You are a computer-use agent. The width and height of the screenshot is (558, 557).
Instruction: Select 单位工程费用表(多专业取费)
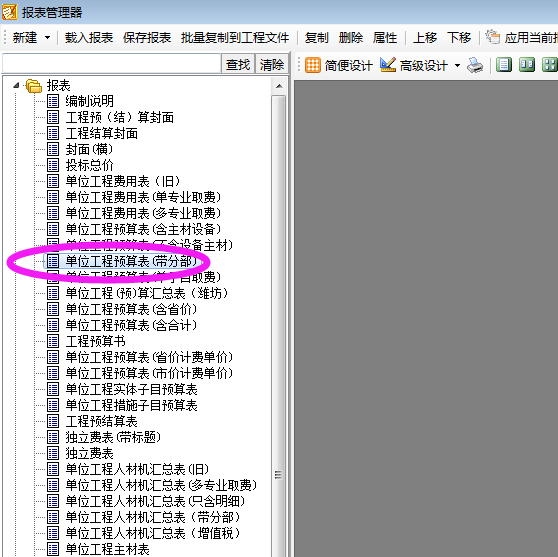pos(143,213)
